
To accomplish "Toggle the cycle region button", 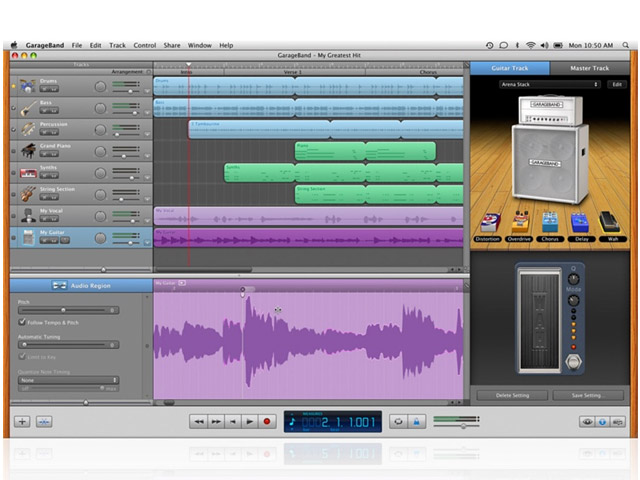I will [398, 421].
